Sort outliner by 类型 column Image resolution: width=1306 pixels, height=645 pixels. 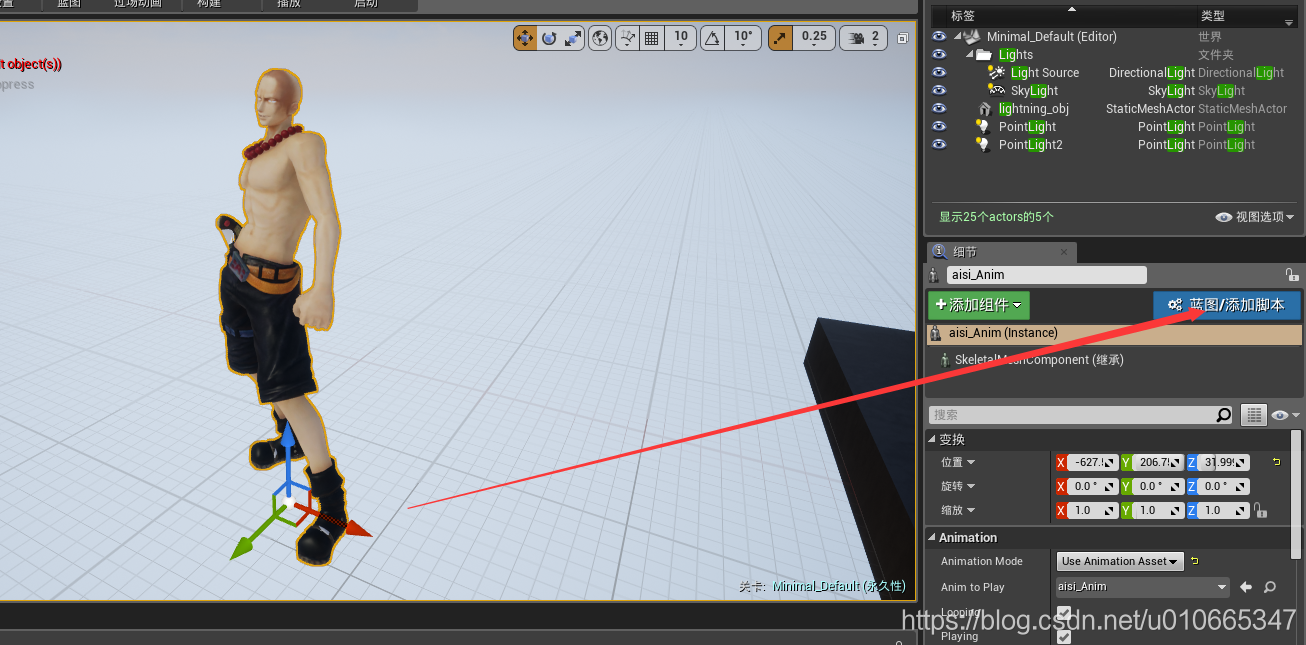point(1213,16)
